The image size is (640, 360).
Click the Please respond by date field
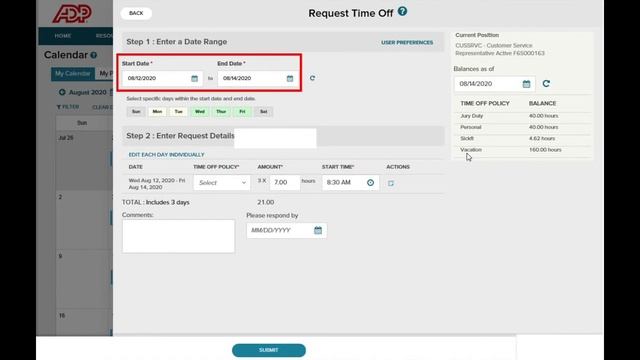coord(286,230)
